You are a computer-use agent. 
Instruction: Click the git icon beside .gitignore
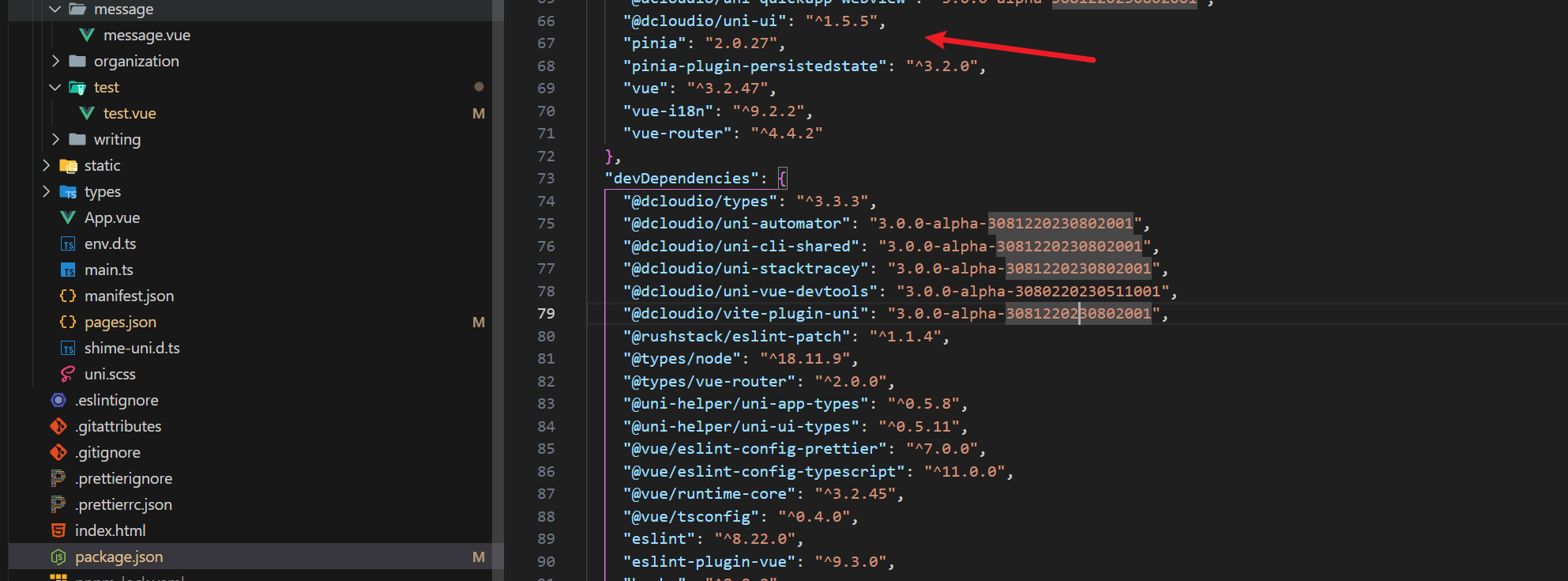58,452
